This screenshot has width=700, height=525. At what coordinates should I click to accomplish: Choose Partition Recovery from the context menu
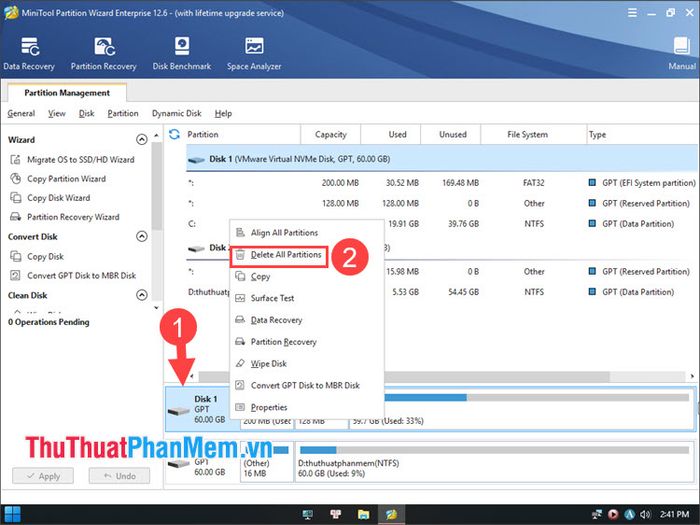pos(307,342)
